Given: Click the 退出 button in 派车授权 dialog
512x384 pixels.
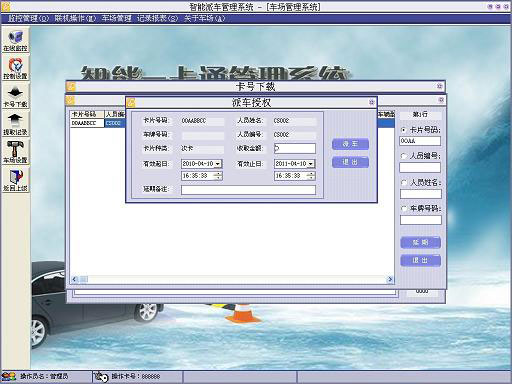Looking at the screenshot, I should point(350,162).
